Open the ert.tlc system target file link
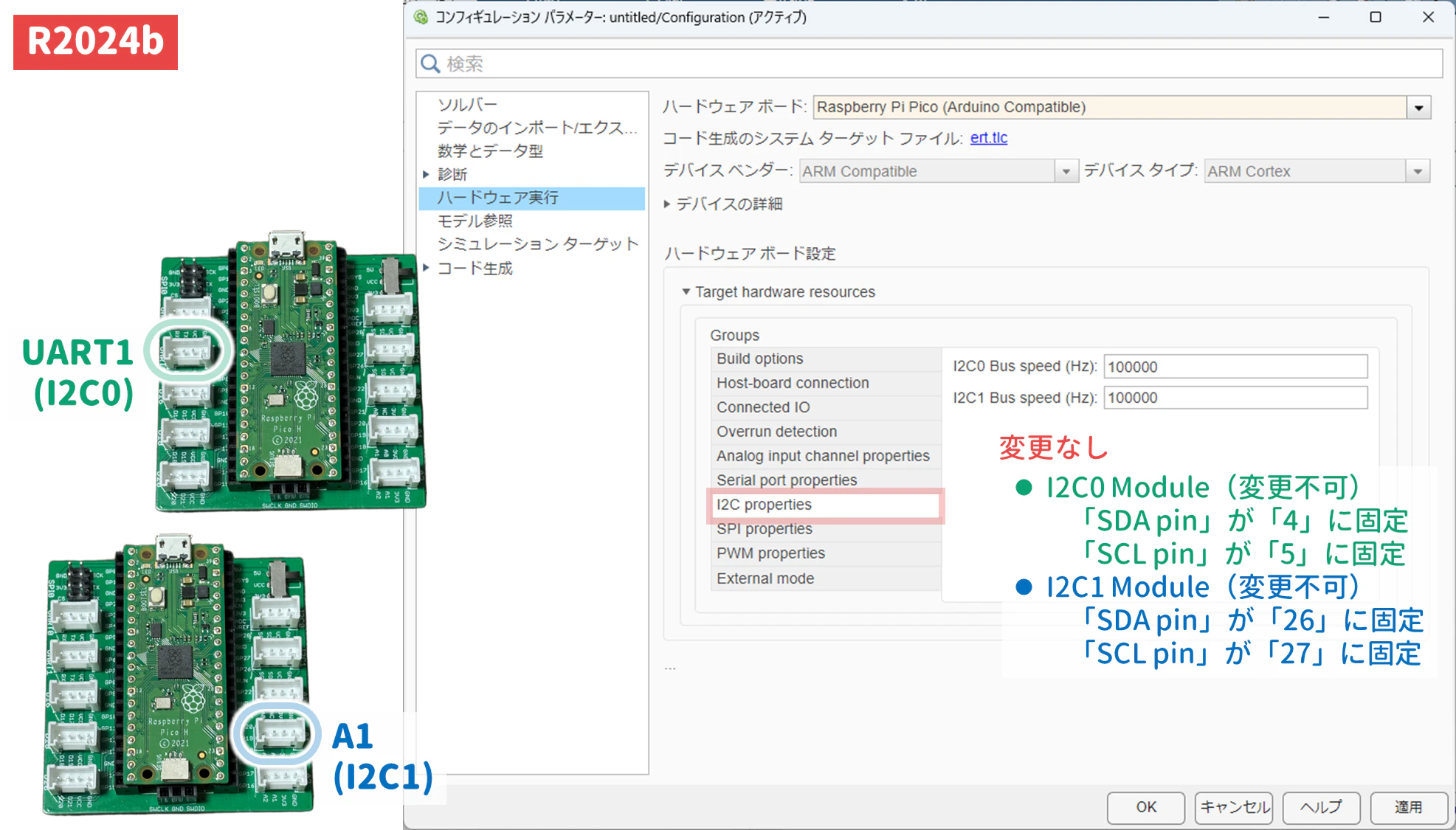Viewport: 1456px width, 830px height. click(988, 138)
